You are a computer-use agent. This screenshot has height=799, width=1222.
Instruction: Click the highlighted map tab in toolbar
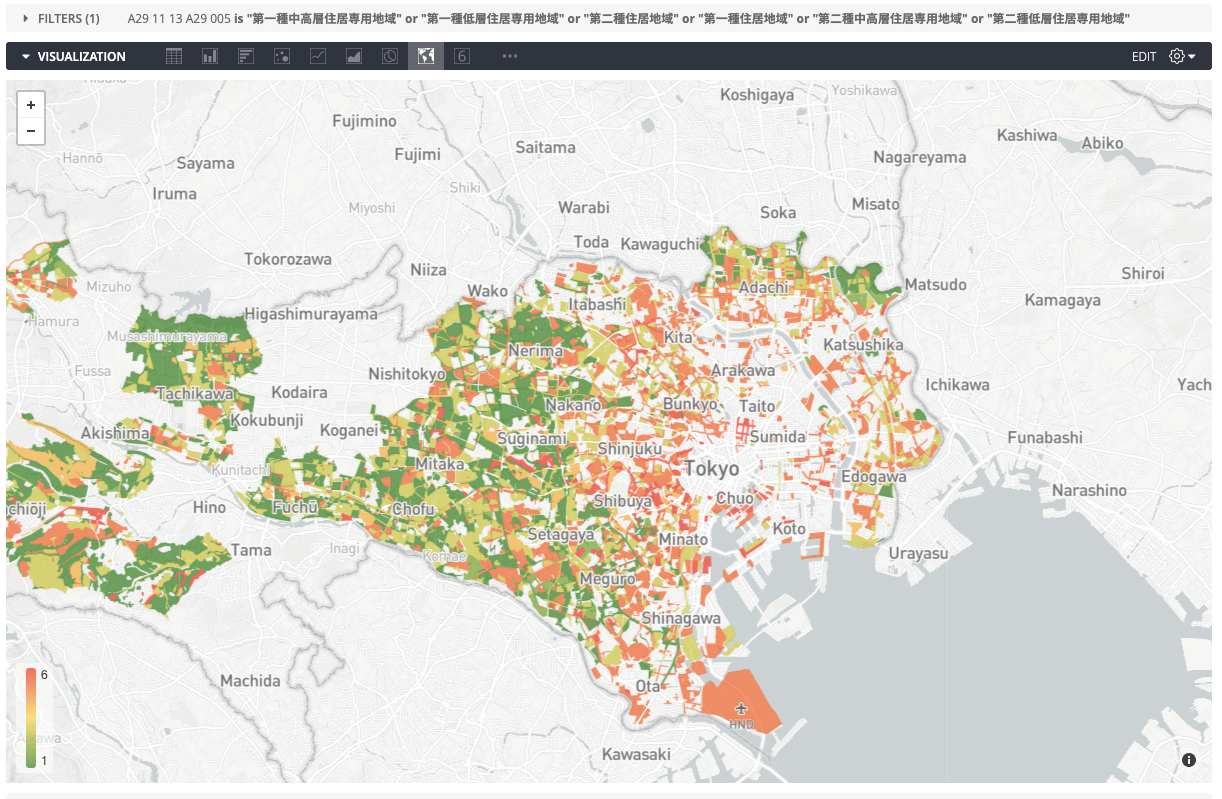425,56
